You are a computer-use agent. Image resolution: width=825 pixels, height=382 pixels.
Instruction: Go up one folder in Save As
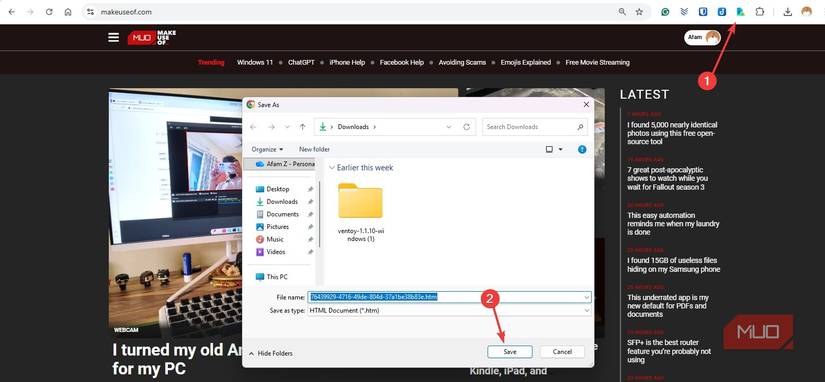click(x=302, y=127)
